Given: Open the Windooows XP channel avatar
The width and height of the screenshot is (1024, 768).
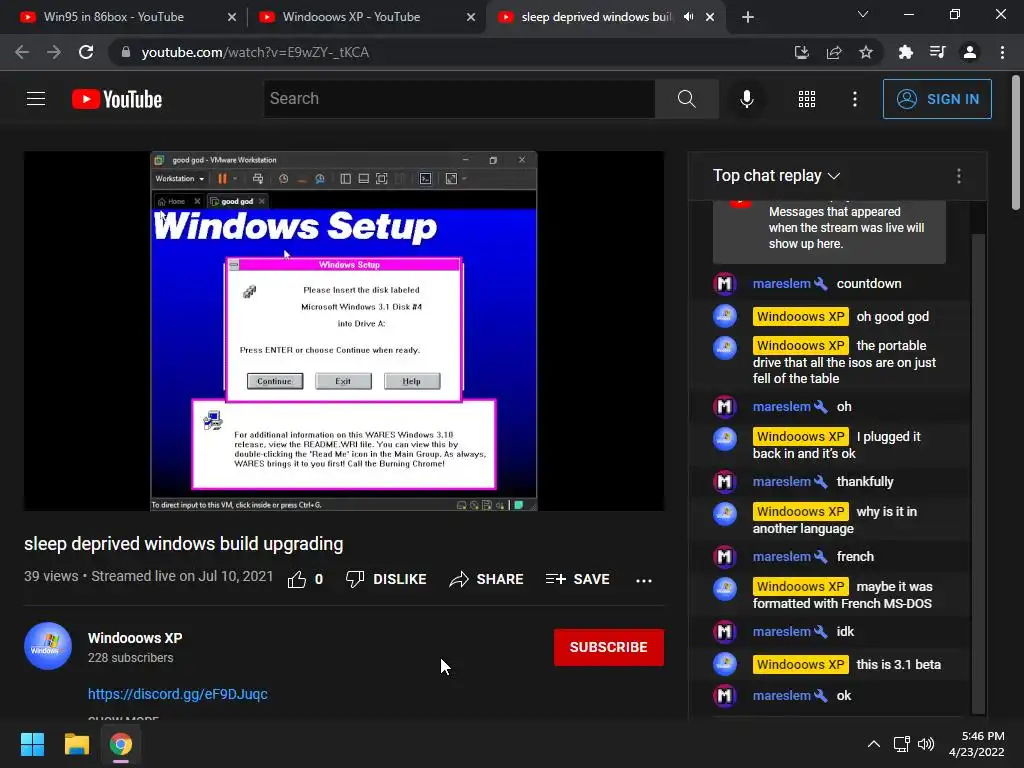Looking at the screenshot, I should 48,646.
